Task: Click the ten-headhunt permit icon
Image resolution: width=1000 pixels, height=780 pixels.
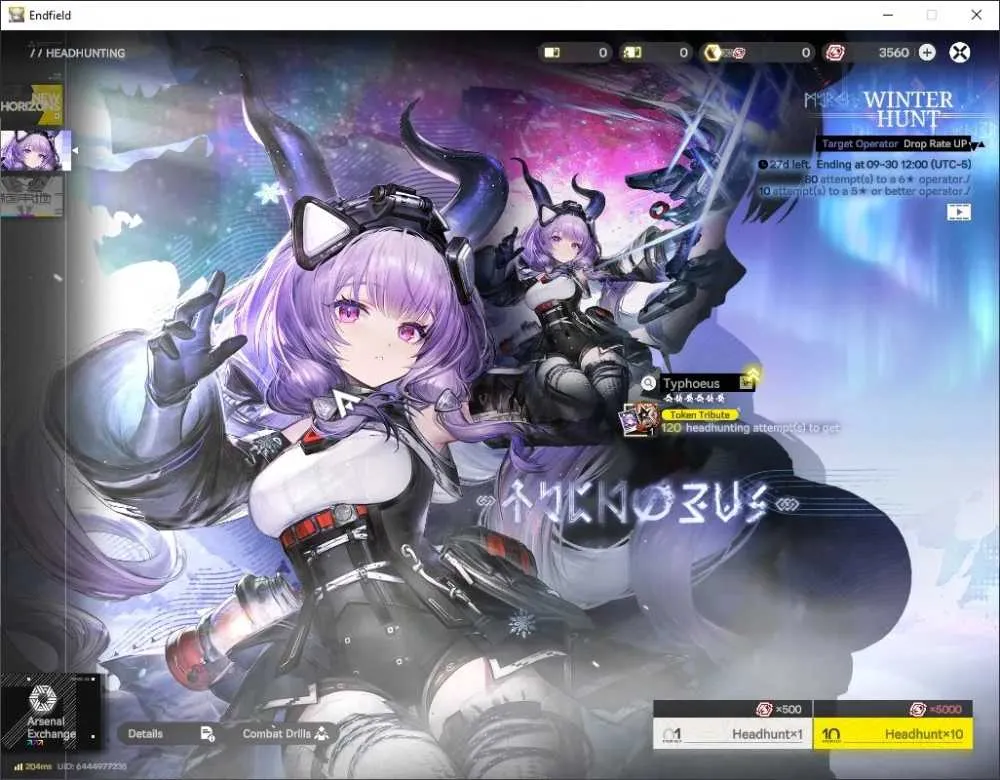Action: point(632,52)
